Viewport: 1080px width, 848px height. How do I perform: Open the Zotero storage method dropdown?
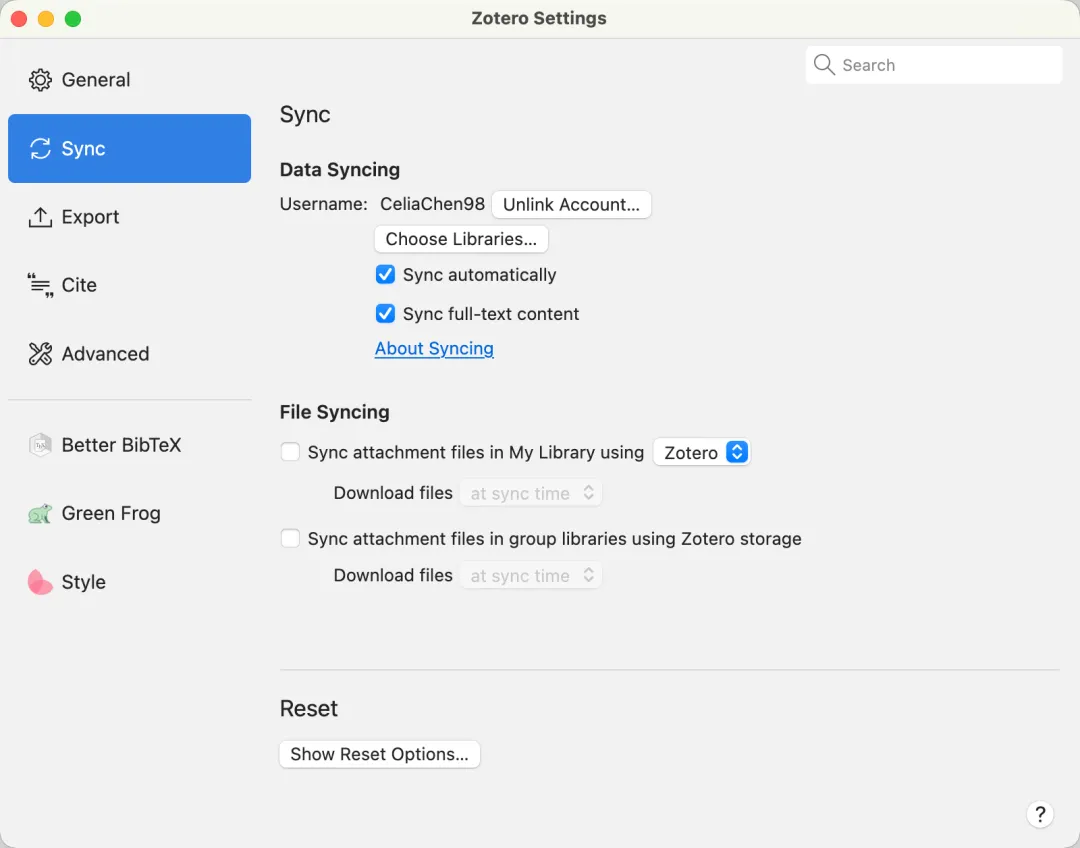(x=701, y=453)
